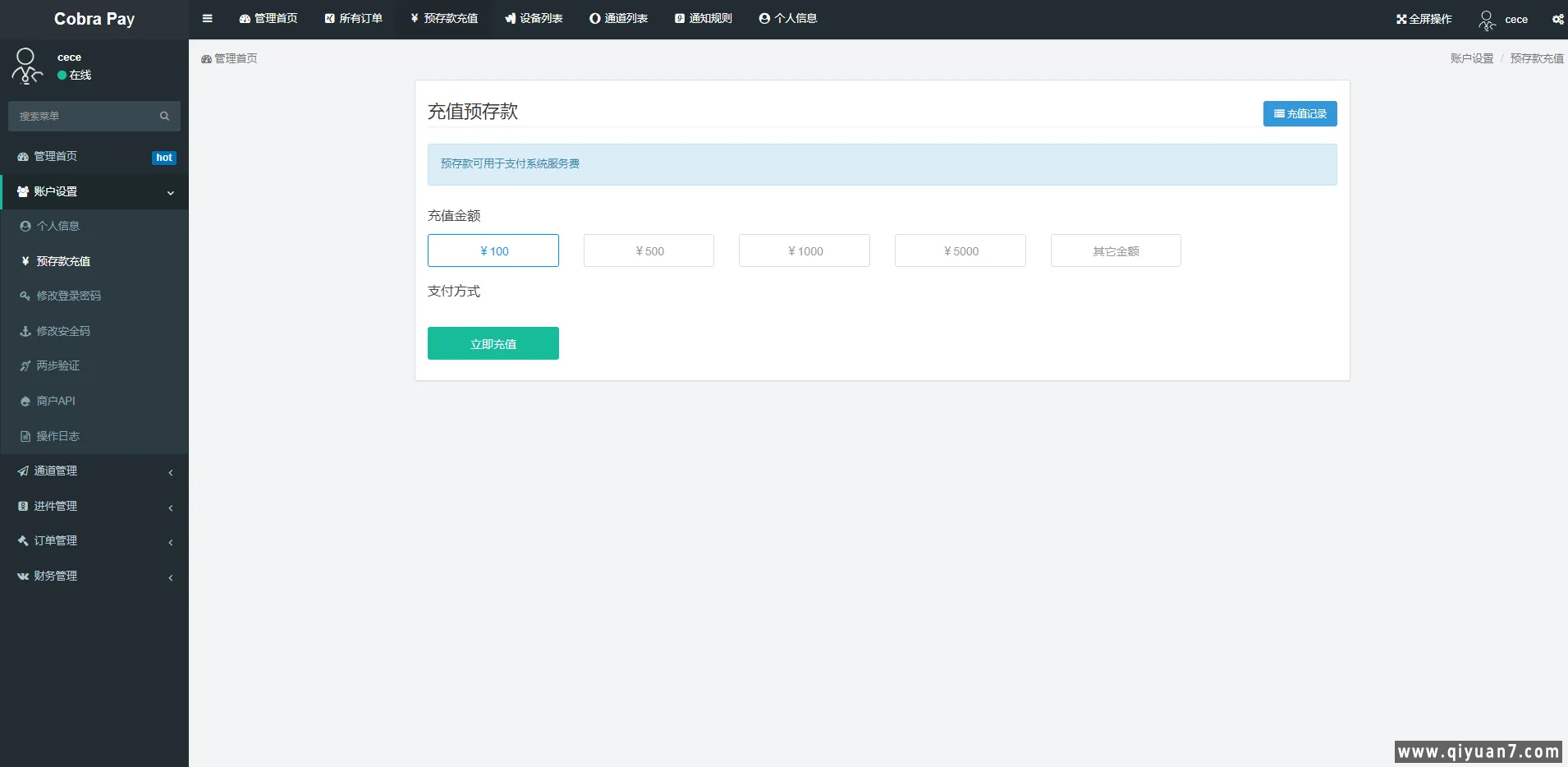Click the user avatar icon in top bar
This screenshot has width=1568, height=767.
click(x=1487, y=20)
